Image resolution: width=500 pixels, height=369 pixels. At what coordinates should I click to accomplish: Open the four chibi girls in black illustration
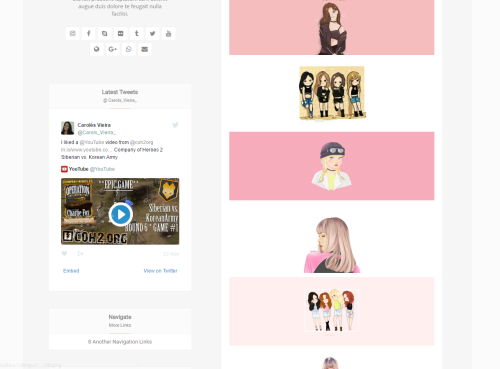click(332, 93)
